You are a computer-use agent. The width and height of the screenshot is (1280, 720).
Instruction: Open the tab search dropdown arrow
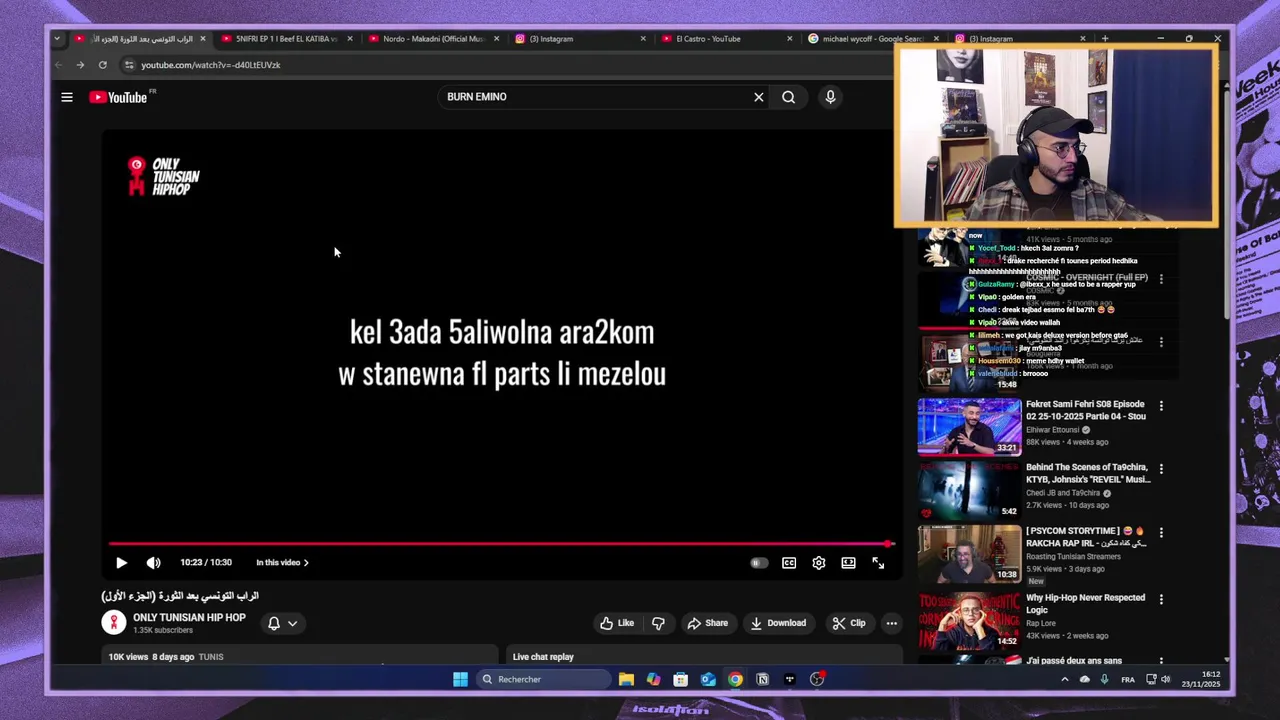click(x=57, y=39)
